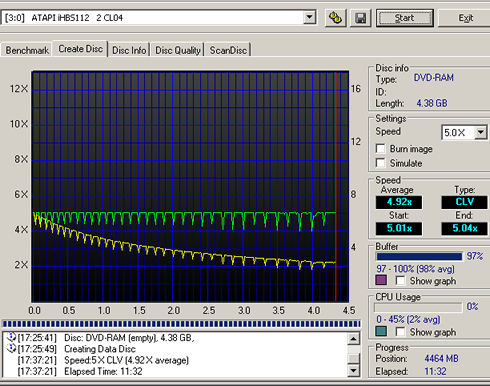This screenshot has width=490, height=386.
Task: Click the Exit button
Action: point(465,18)
